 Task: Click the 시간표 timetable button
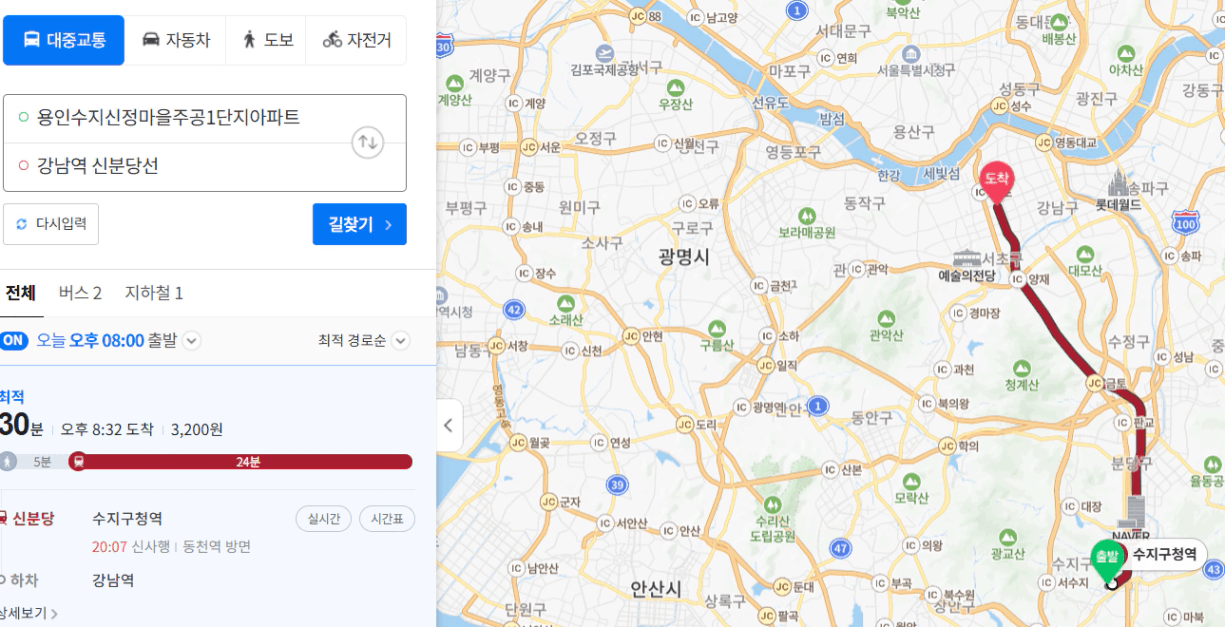pyautogui.click(x=386, y=519)
